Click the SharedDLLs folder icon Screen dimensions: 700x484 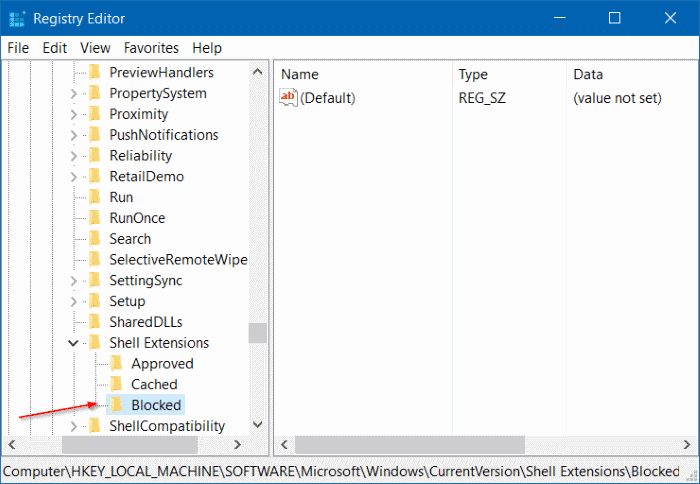[95, 322]
